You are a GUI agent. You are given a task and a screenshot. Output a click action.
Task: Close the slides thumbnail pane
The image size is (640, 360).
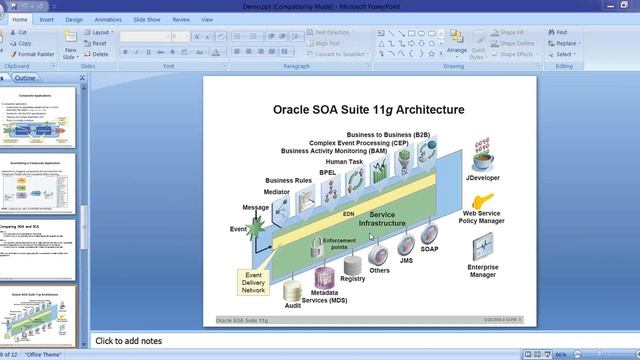[82, 78]
